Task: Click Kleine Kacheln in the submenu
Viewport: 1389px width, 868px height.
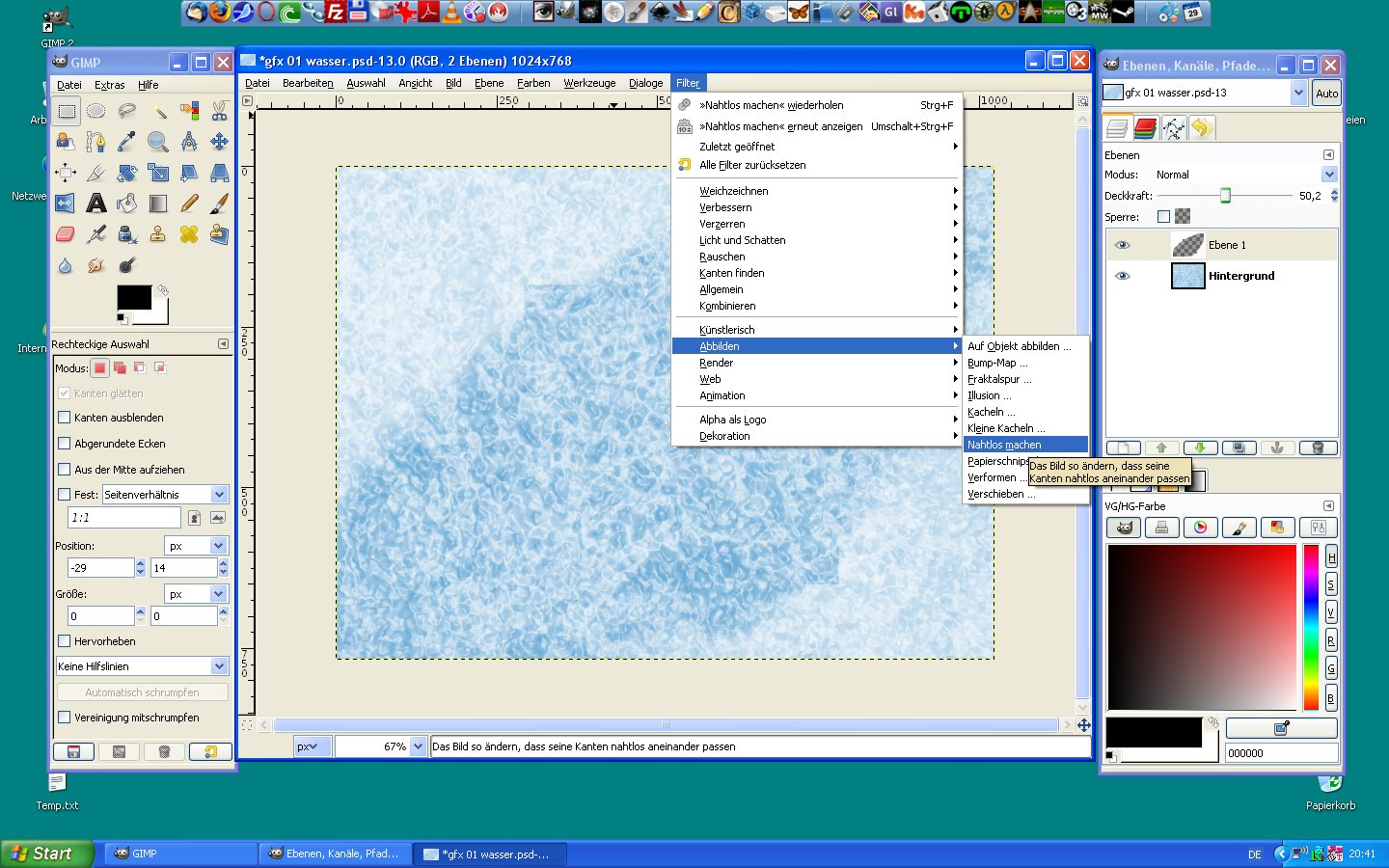Action: tap(1025, 428)
